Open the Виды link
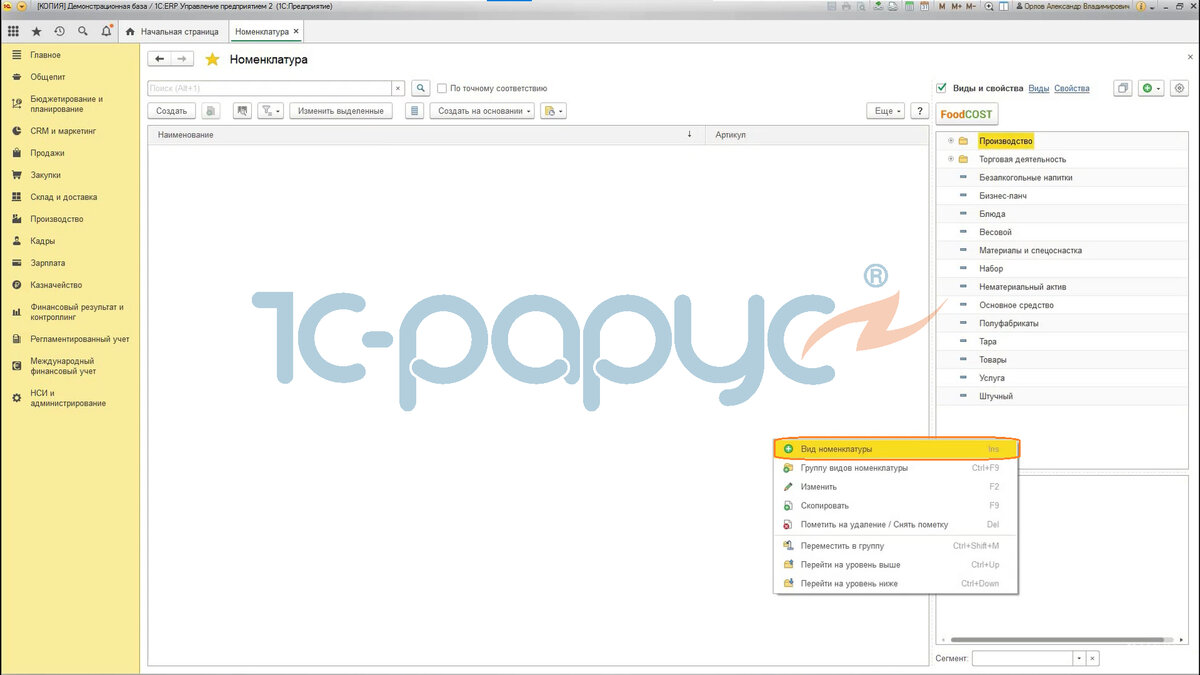1200x675 pixels. (x=1039, y=89)
